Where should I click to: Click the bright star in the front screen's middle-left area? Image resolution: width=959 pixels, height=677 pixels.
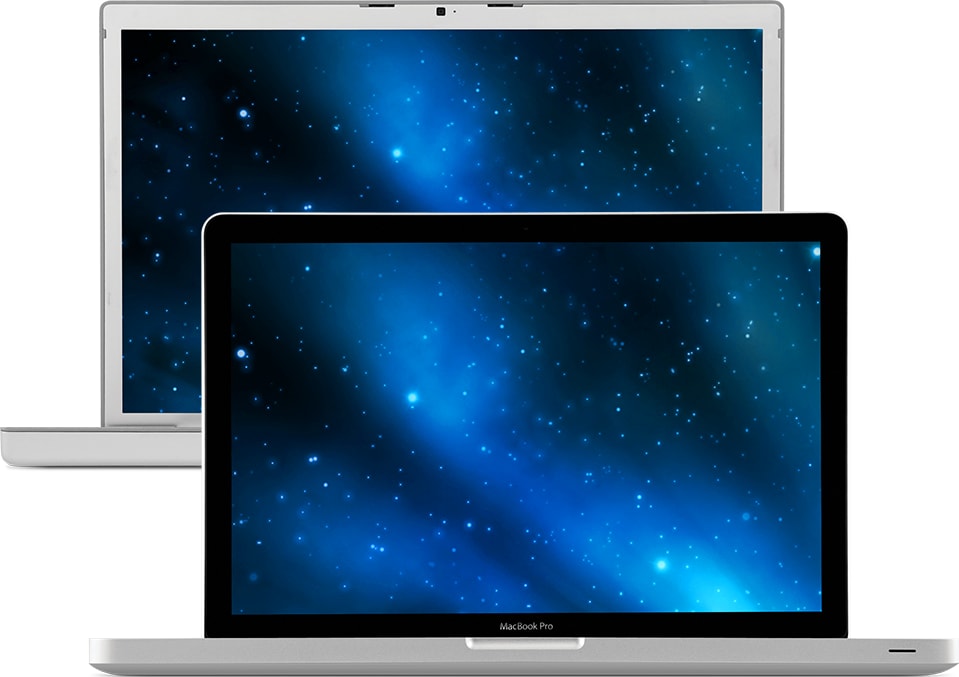(x=411, y=398)
